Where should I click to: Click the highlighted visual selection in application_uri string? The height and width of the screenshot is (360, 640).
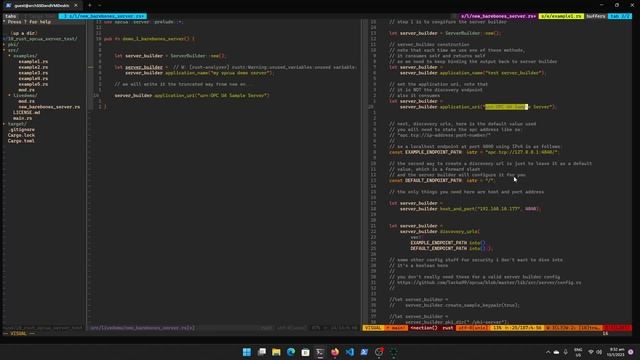pos(507,107)
